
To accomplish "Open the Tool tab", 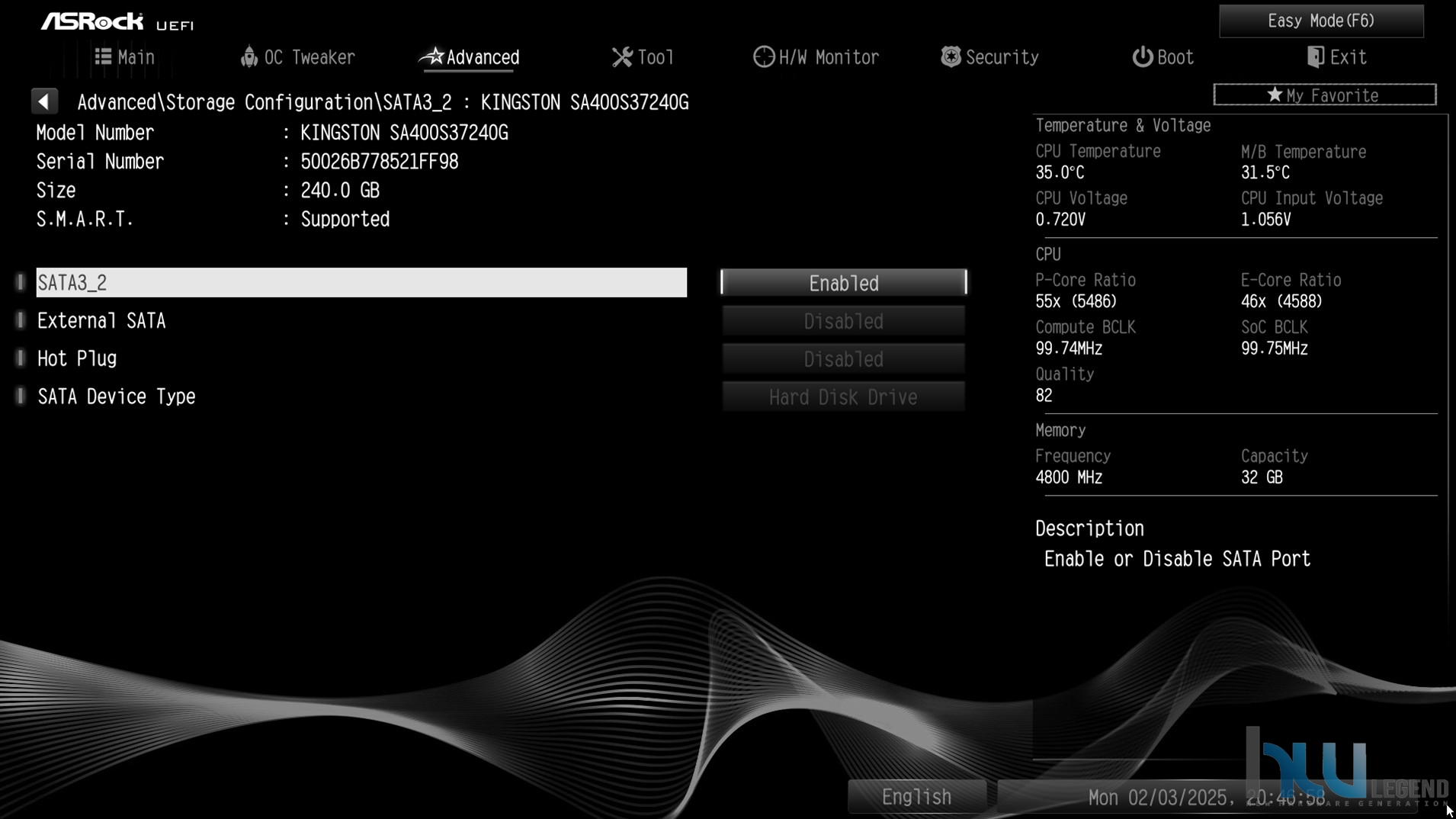I will point(643,57).
